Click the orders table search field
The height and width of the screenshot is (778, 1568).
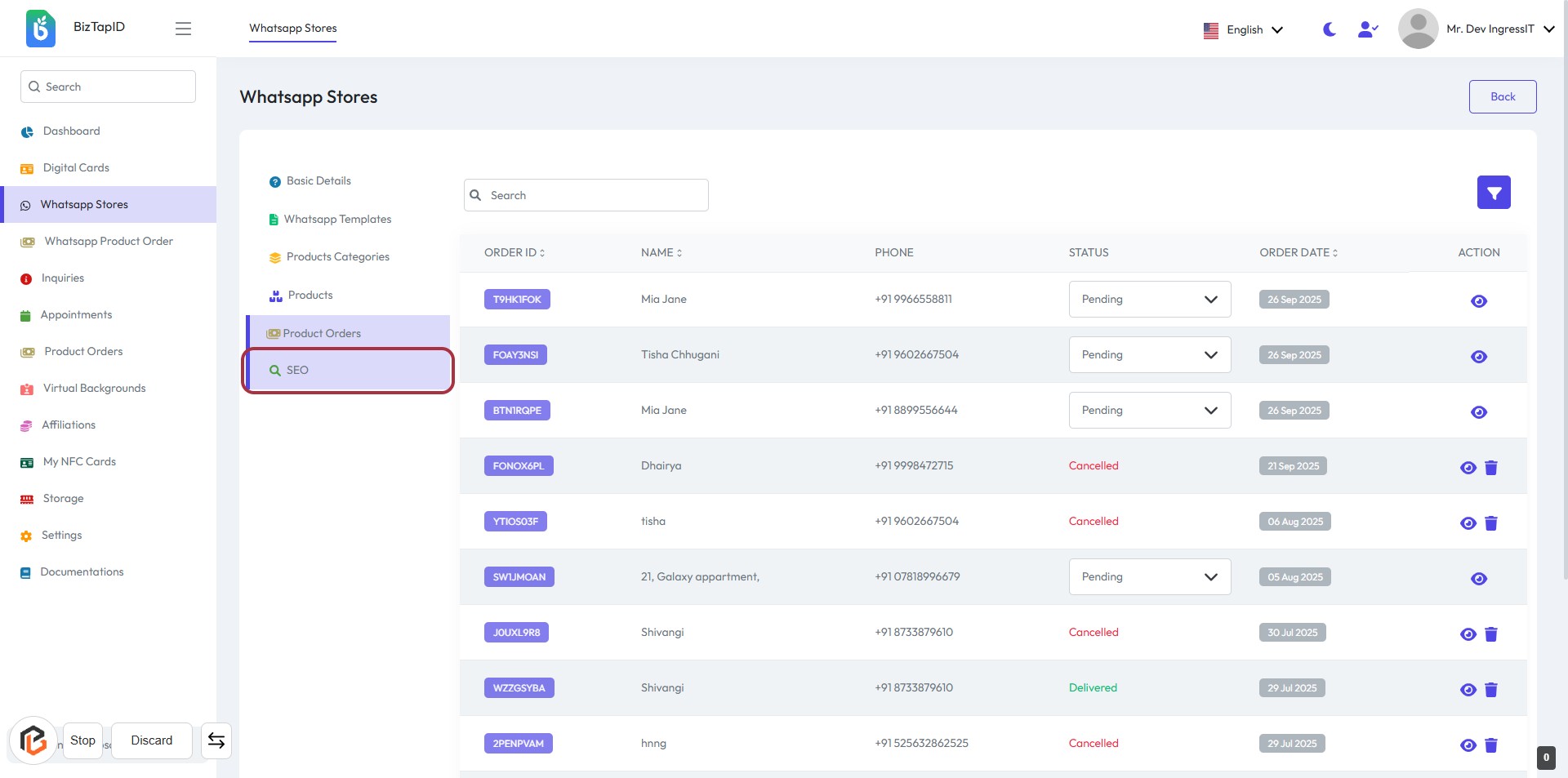pos(586,195)
